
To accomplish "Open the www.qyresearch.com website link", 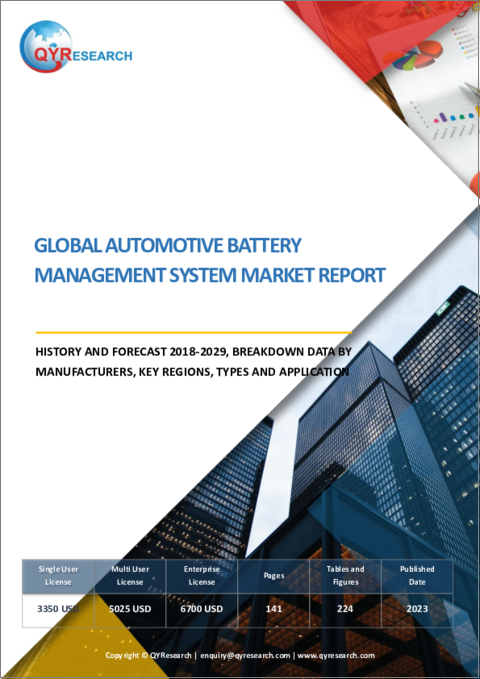I will coord(336,655).
